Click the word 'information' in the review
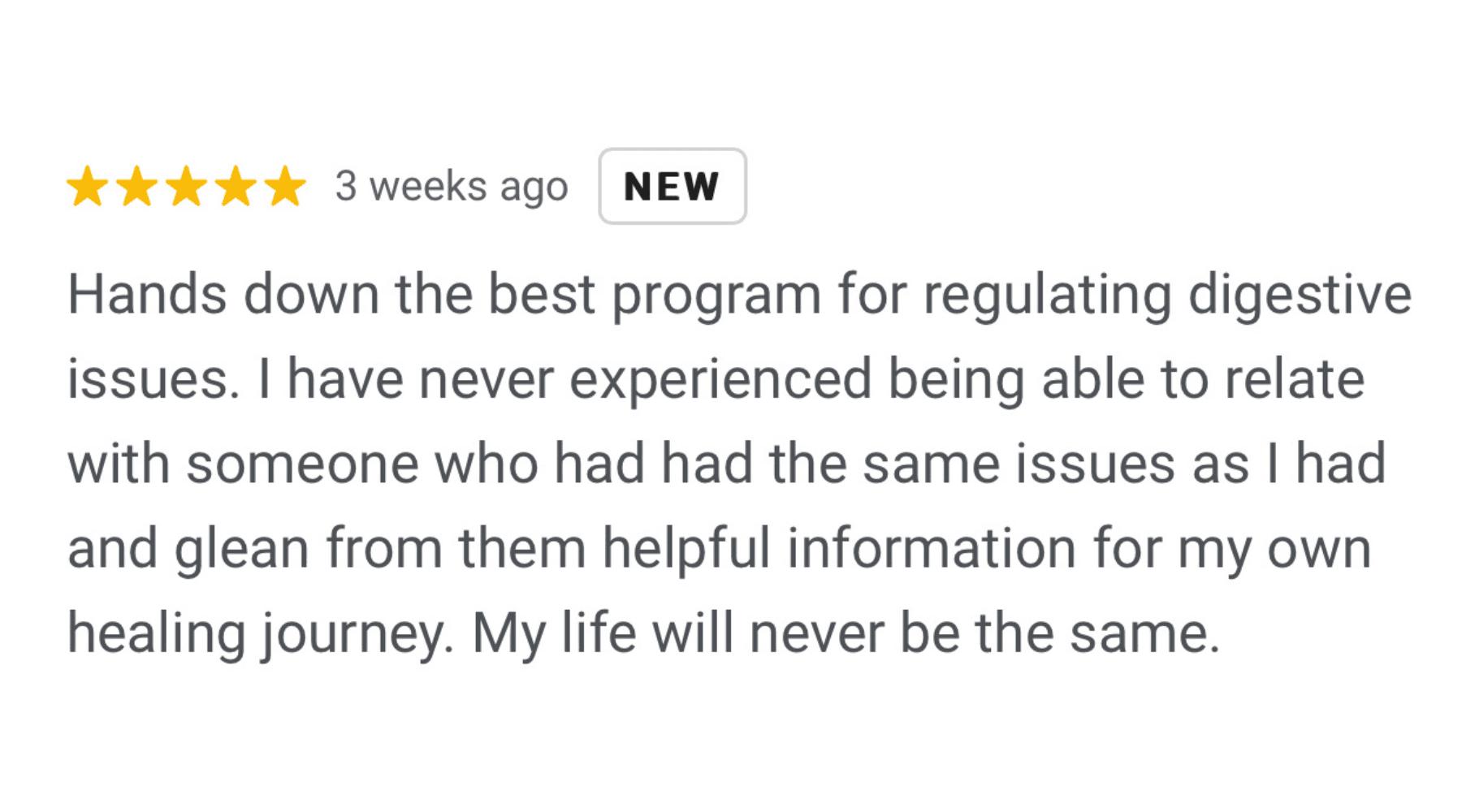The width and height of the screenshot is (1462, 812). click(932, 548)
